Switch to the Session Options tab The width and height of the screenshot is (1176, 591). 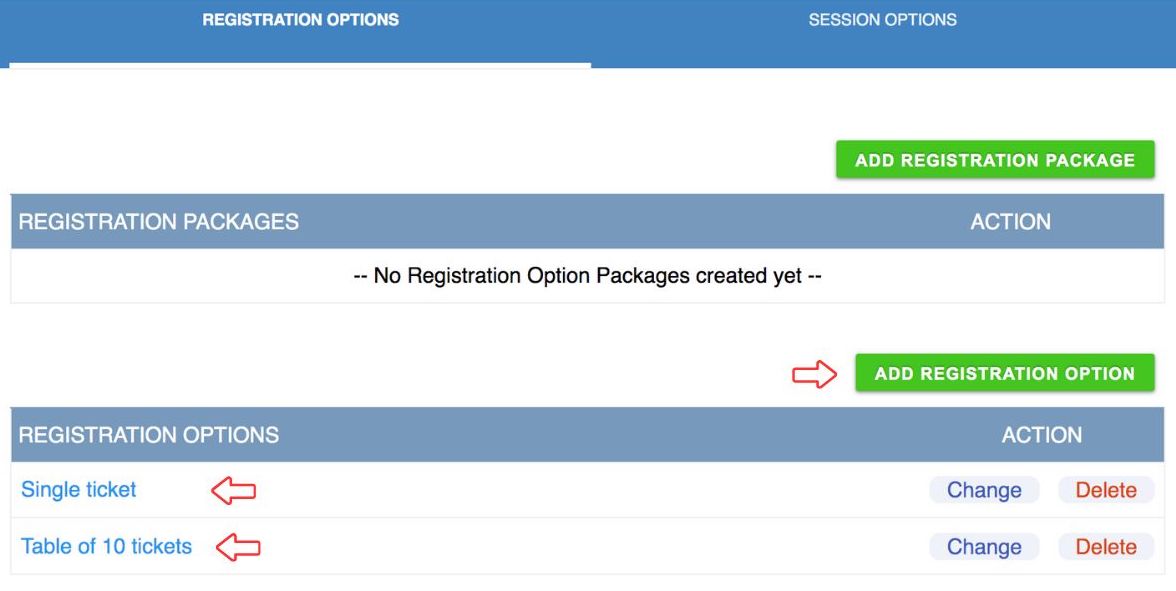(x=882, y=20)
